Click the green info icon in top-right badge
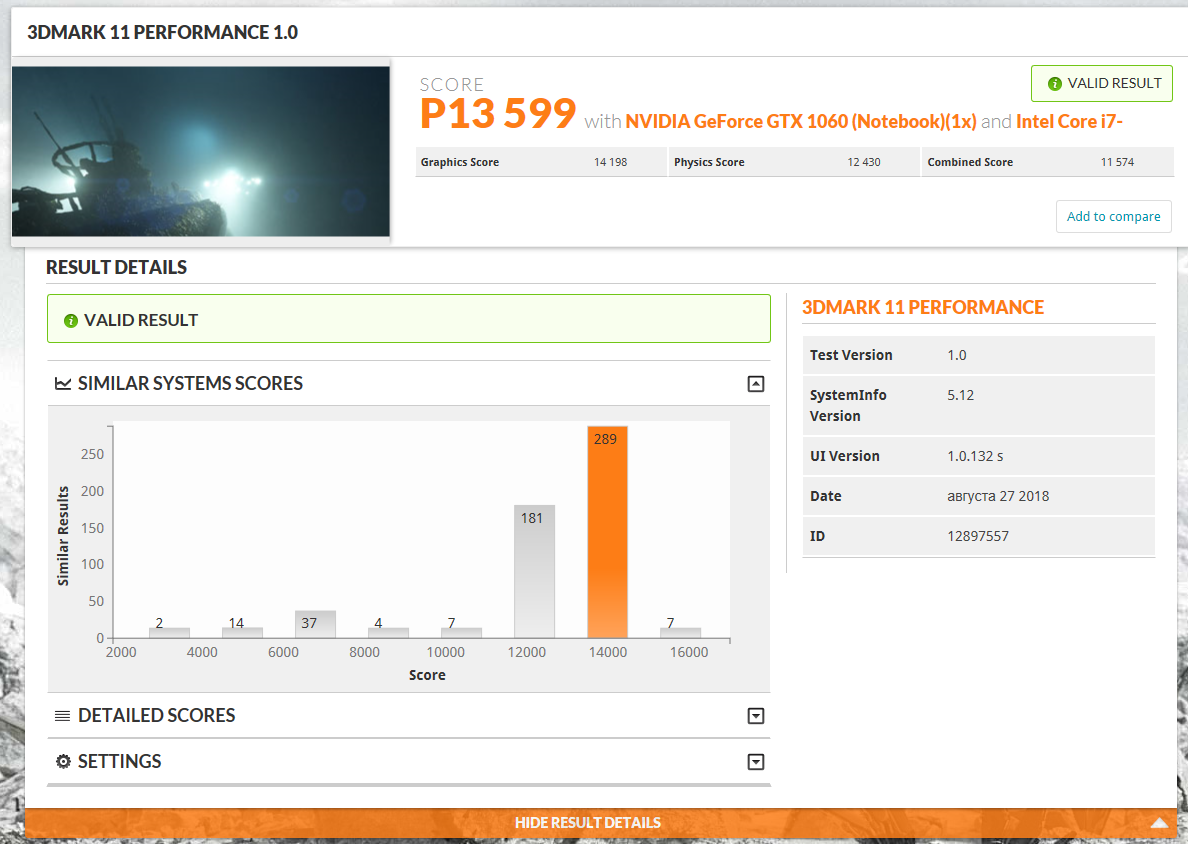This screenshot has width=1188, height=844. click(1054, 84)
